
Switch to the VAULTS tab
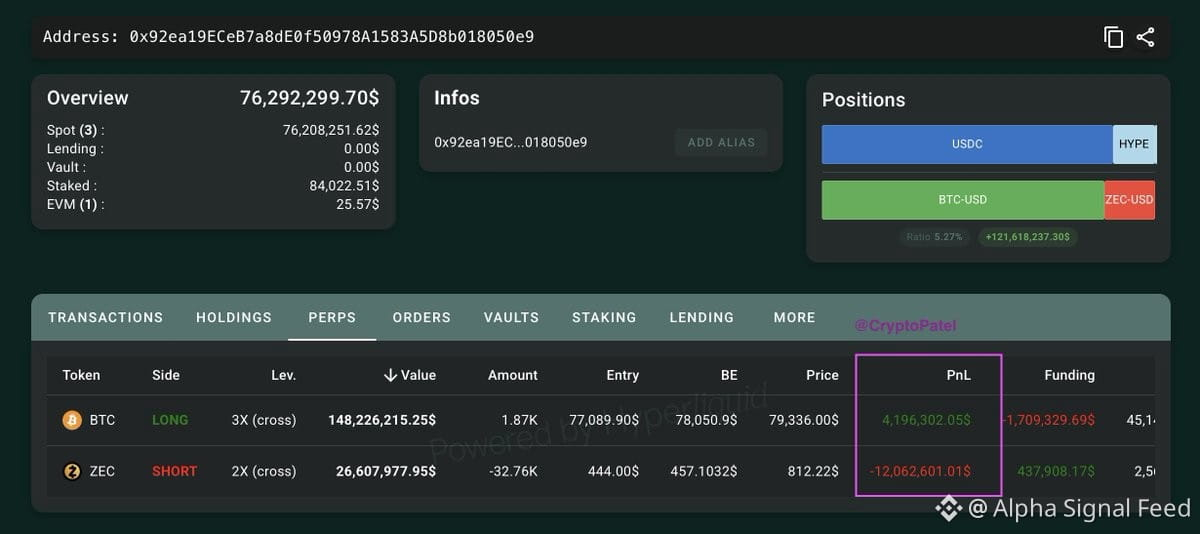[511, 317]
